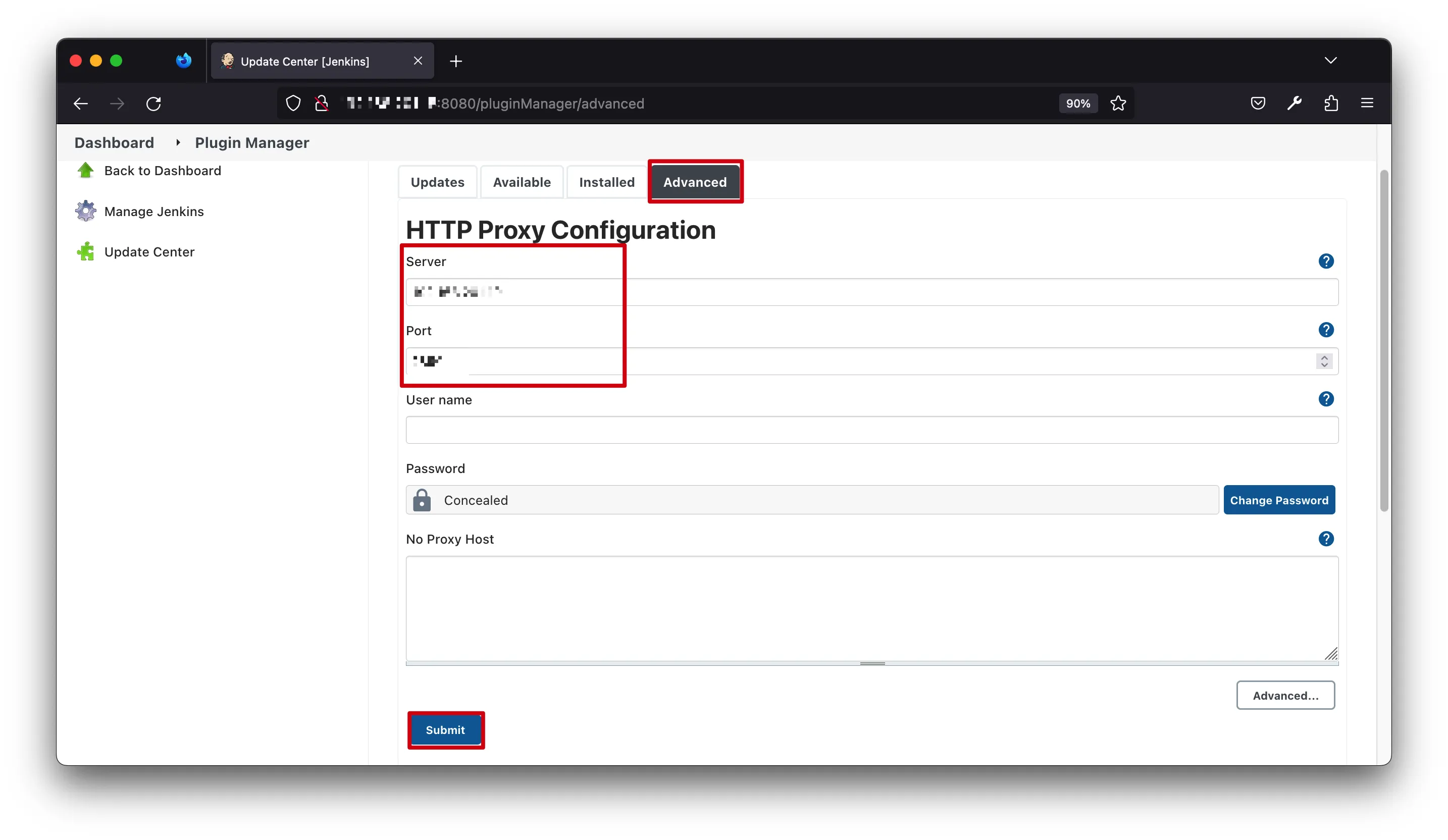Click the Concealed password lock icon
1448x840 pixels.
422,500
